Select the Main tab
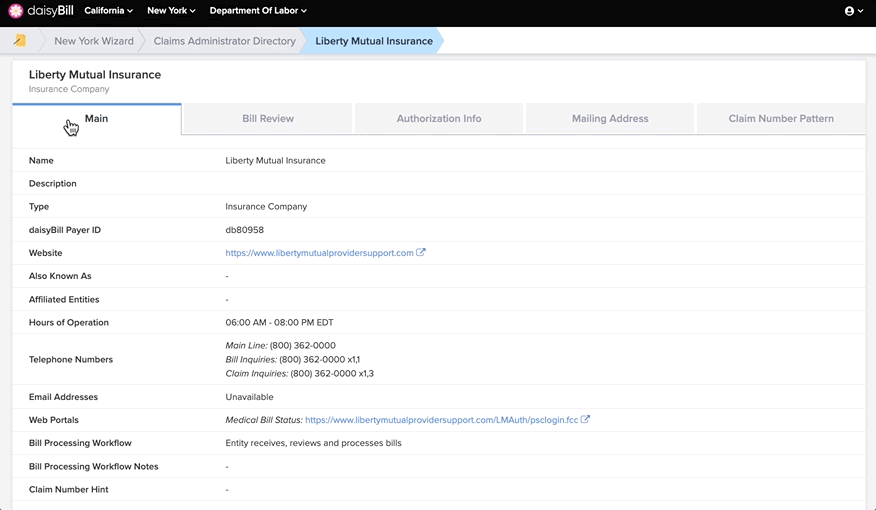 click(97, 118)
